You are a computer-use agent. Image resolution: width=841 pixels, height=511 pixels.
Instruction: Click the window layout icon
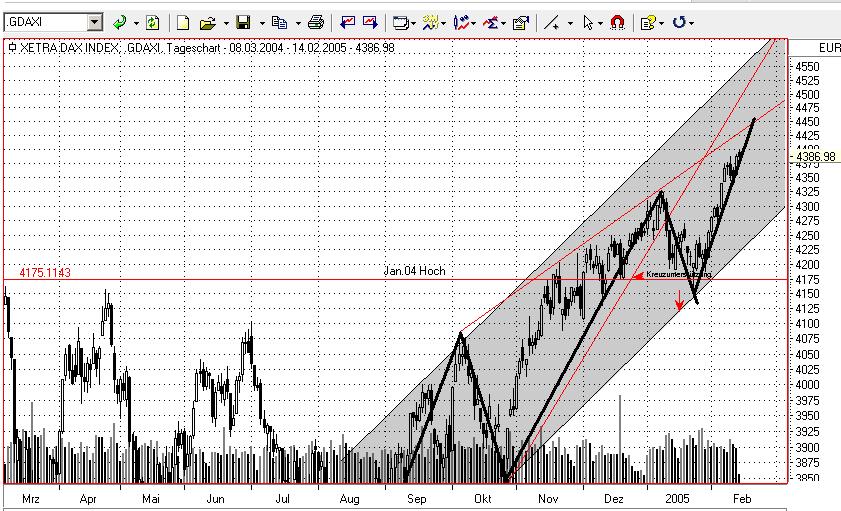point(400,23)
